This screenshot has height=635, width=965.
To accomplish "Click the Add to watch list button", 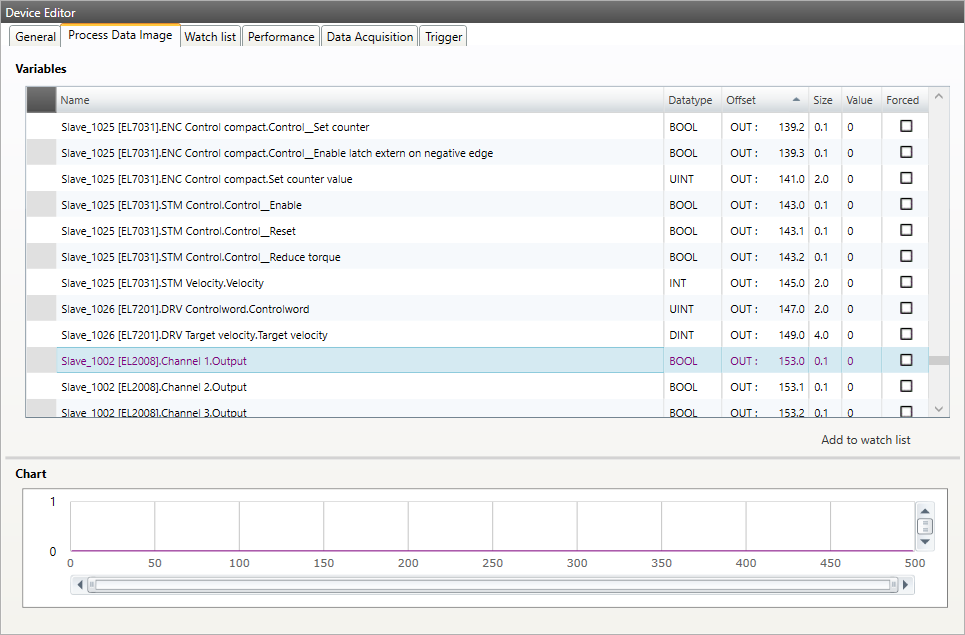I will click(865, 440).
